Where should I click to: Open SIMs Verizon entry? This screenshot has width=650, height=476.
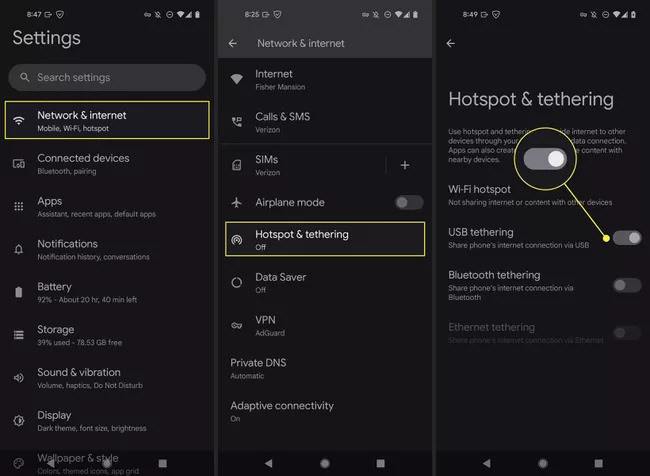coord(303,165)
